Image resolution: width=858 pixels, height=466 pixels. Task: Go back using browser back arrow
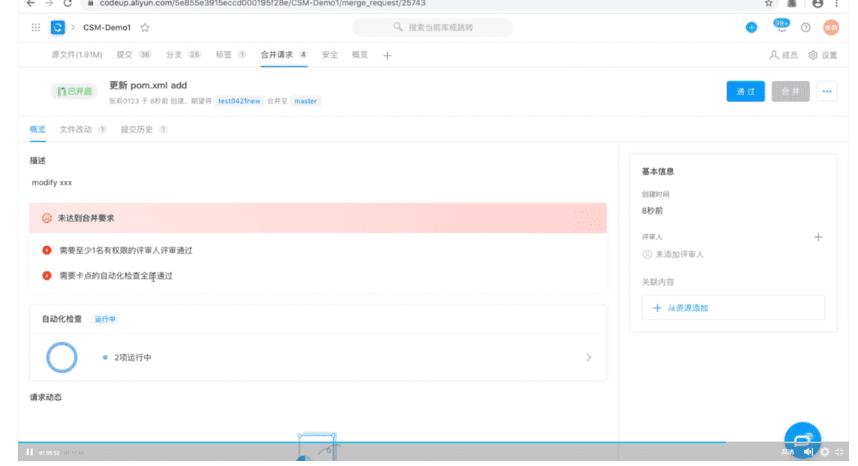pos(31,3)
